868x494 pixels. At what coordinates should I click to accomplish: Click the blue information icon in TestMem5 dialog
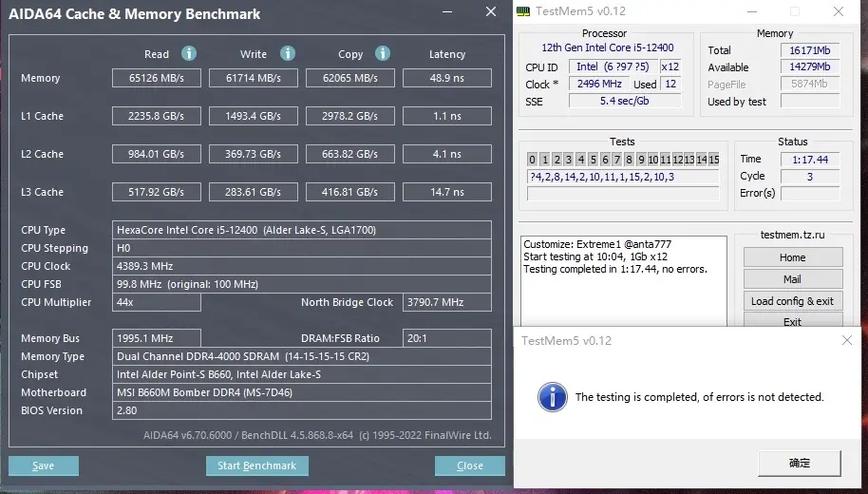(x=552, y=397)
